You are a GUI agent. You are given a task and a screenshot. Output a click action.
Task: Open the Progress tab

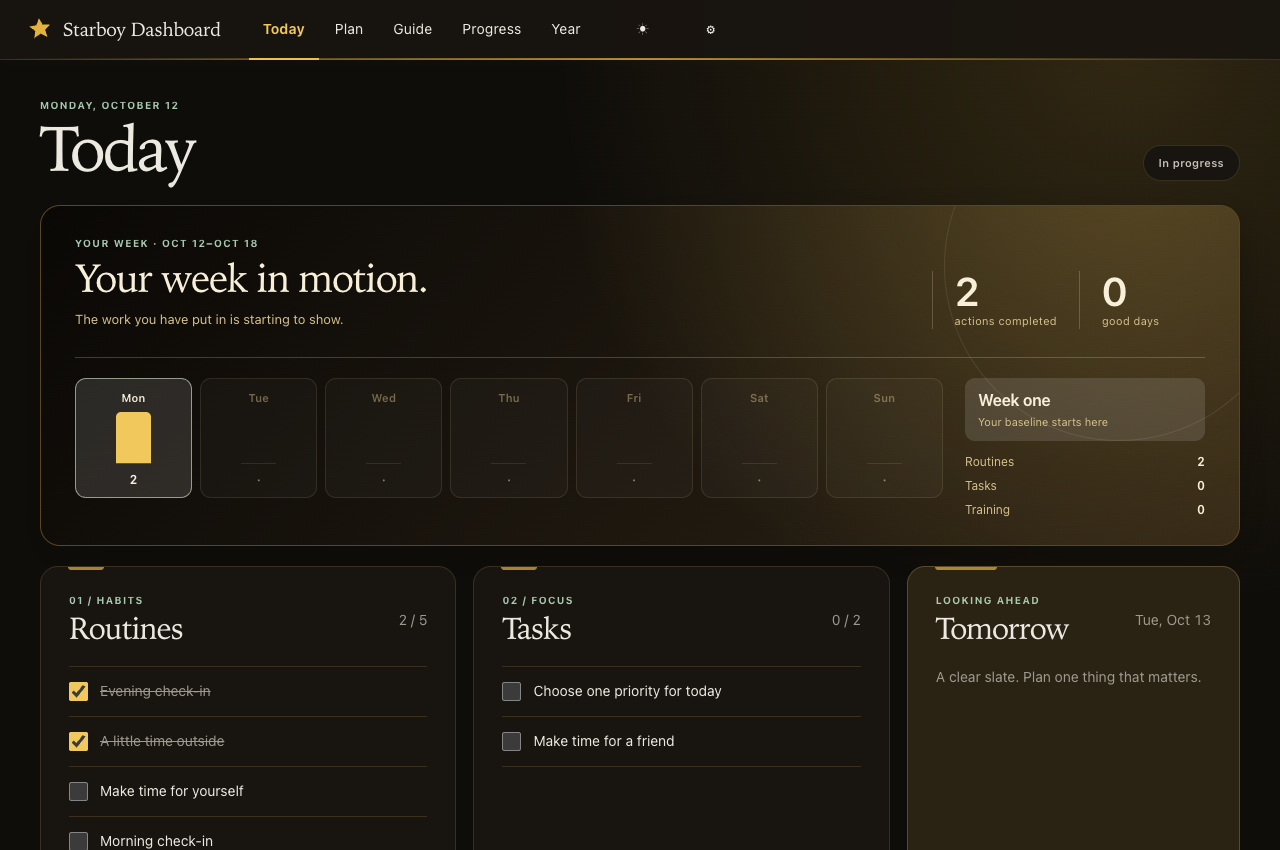click(492, 29)
